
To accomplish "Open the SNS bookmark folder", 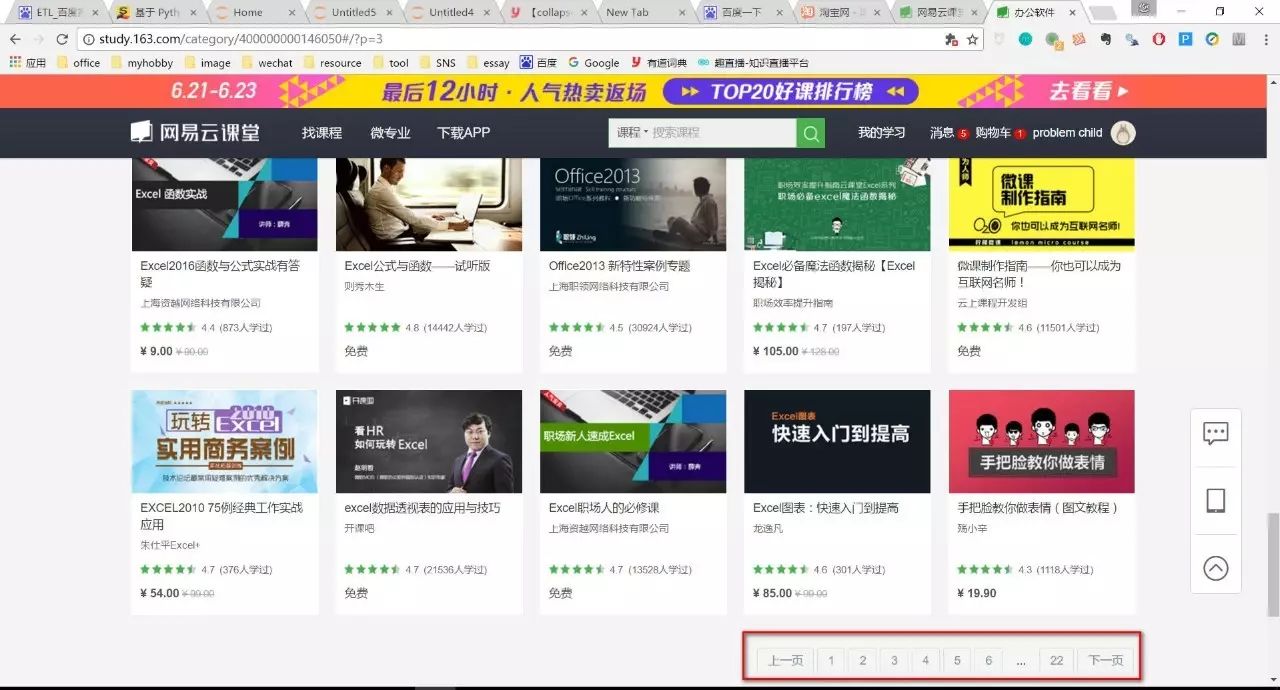I will point(437,62).
